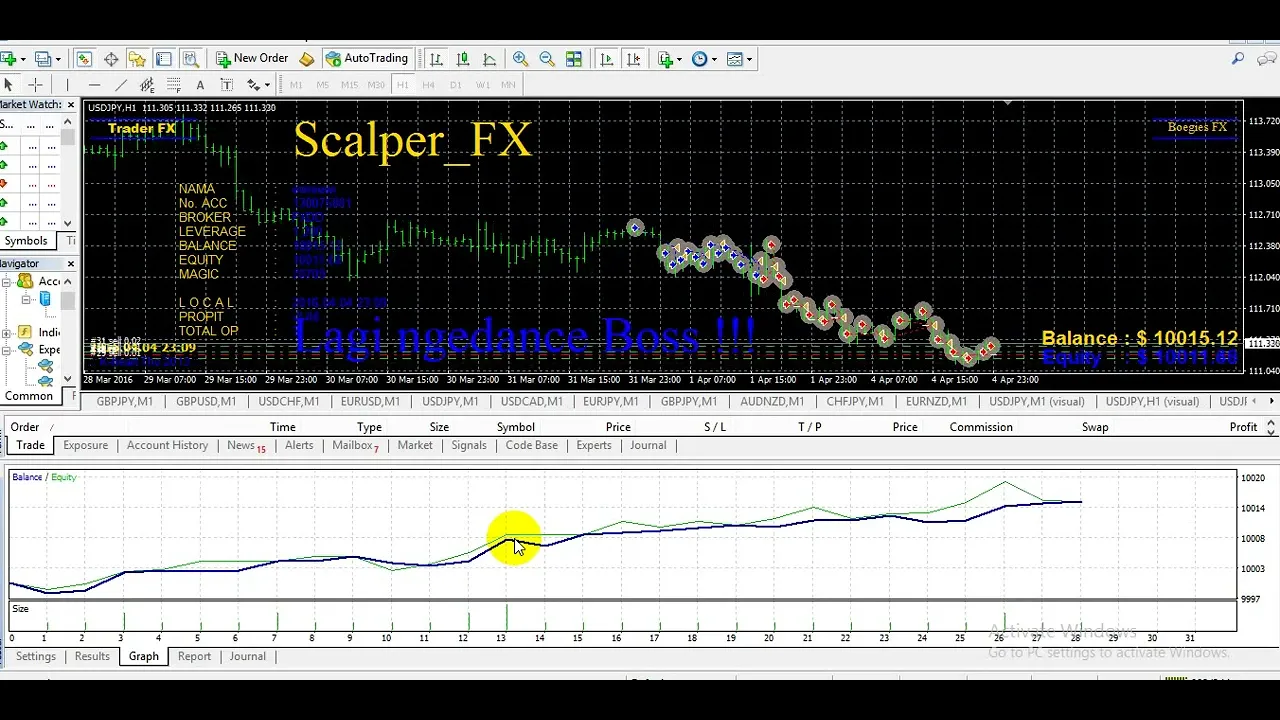Open the Common tab in Navigator
This screenshot has width=1280, height=720.
coord(29,396)
